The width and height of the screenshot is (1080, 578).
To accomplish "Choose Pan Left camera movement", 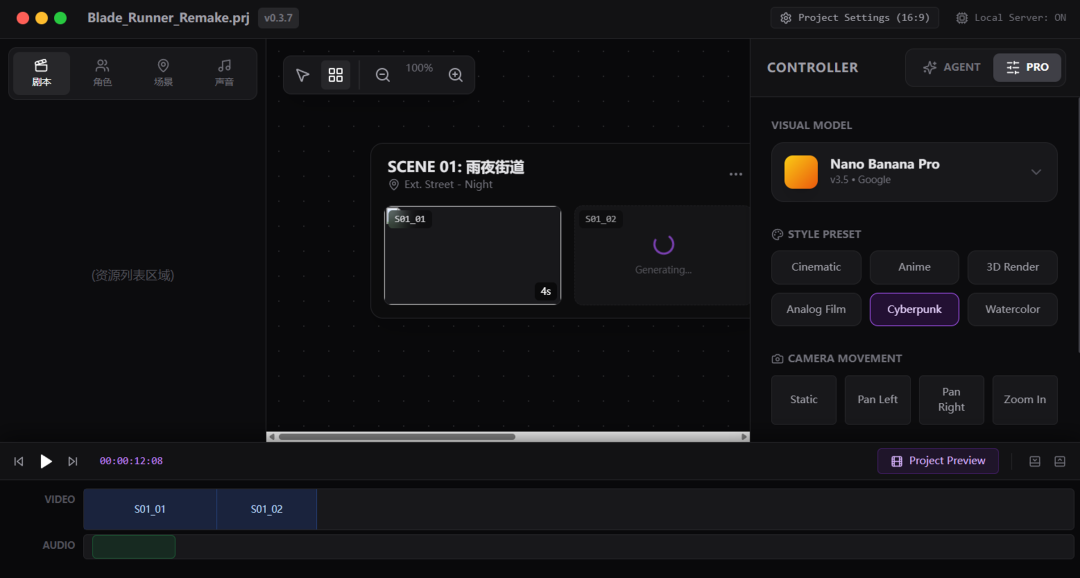I will click(x=877, y=400).
